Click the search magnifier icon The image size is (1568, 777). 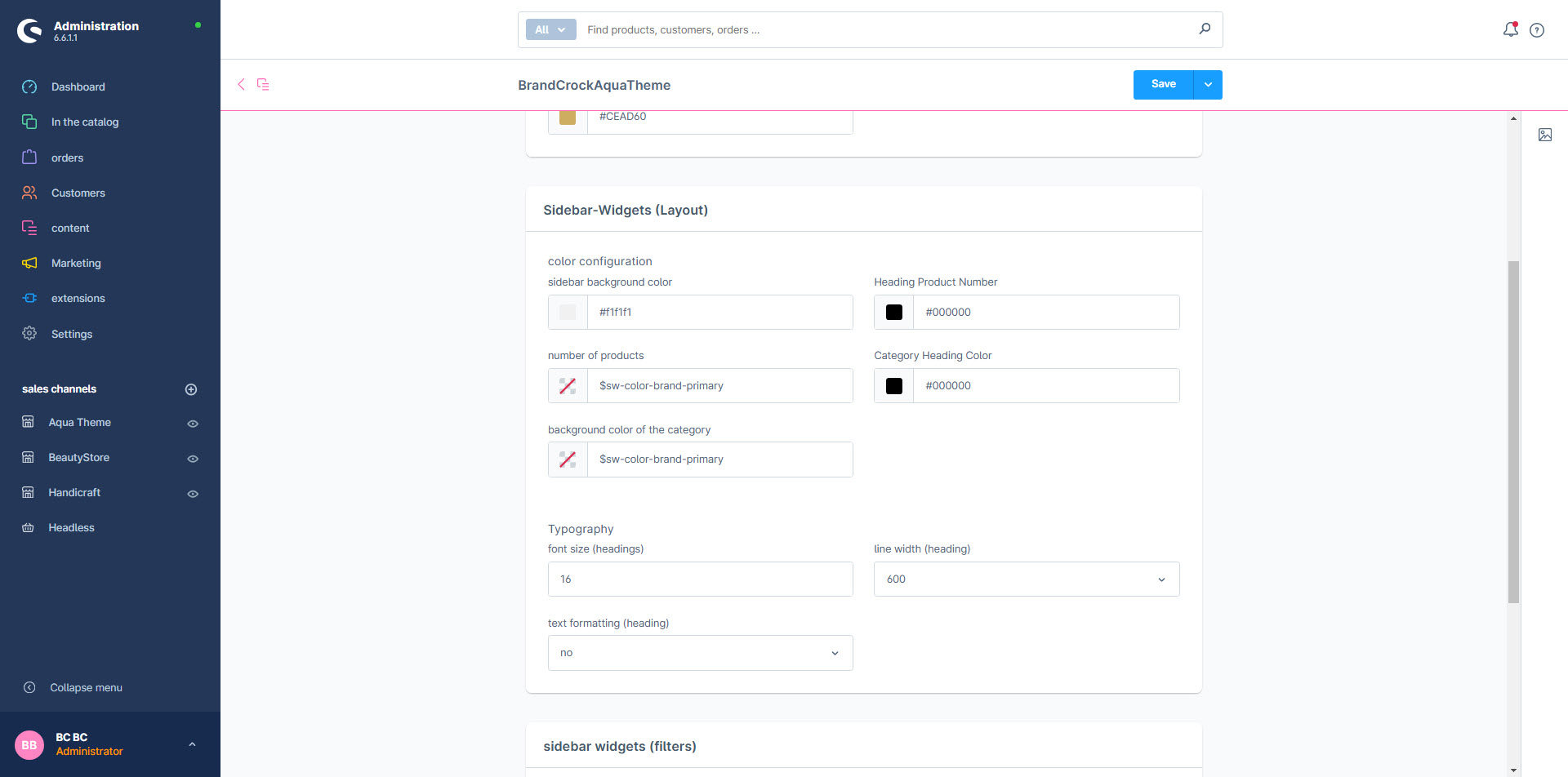coord(1205,29)
